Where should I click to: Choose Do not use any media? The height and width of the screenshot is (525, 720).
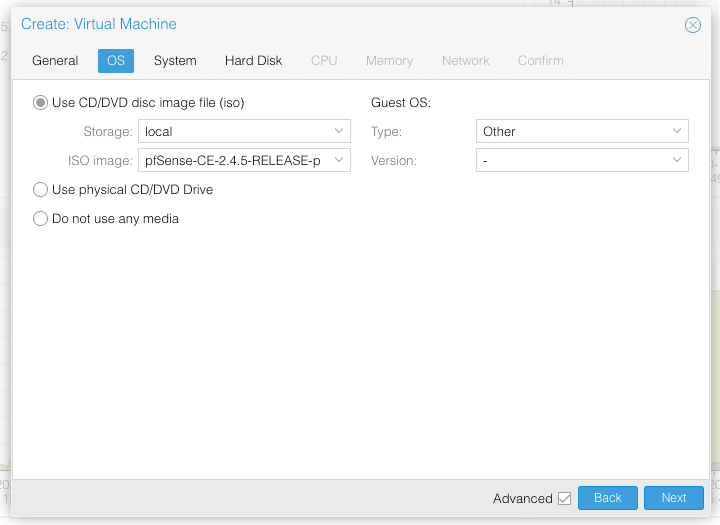[x=41, y=218]
